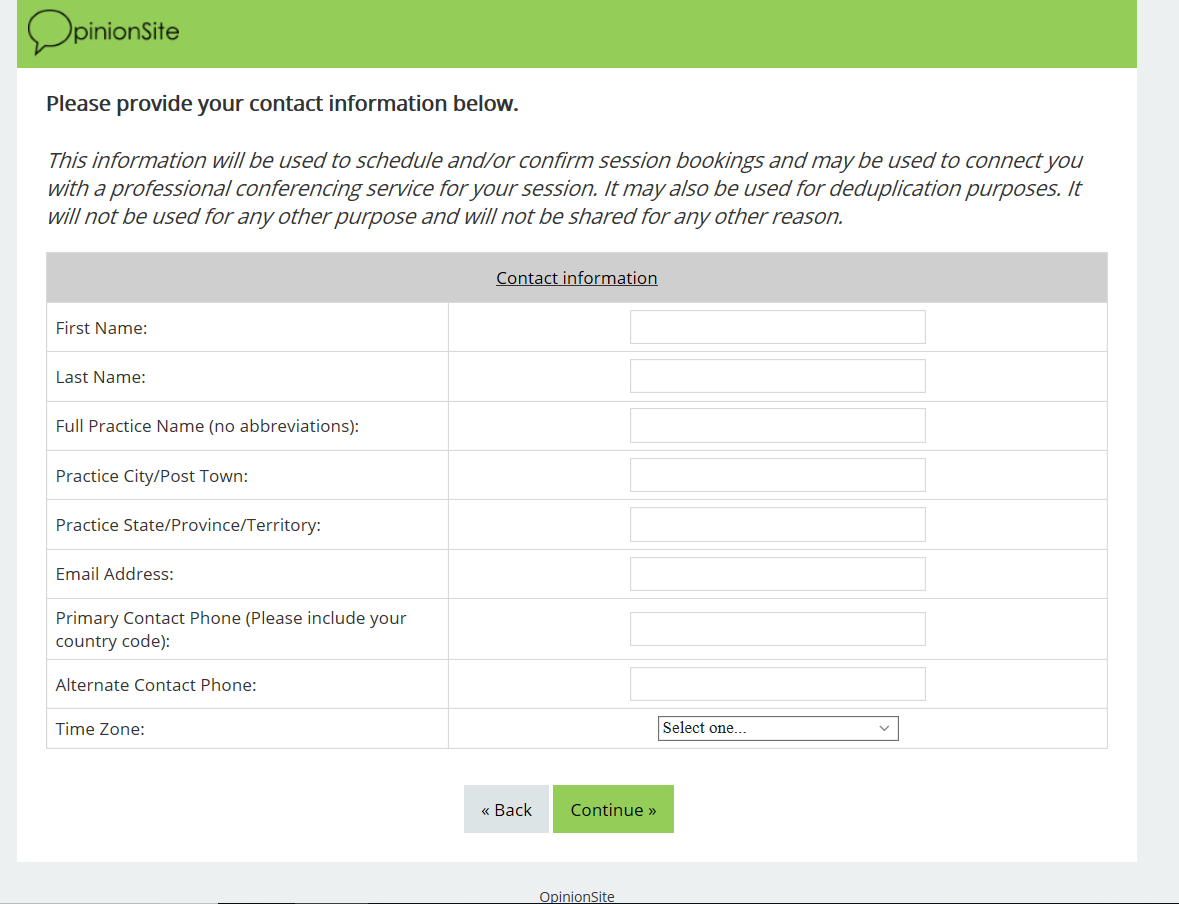Screen dimensions: 1179x904
Task: Click the 'Practice City/Post Town:' label
Action: tap(152, 476)
